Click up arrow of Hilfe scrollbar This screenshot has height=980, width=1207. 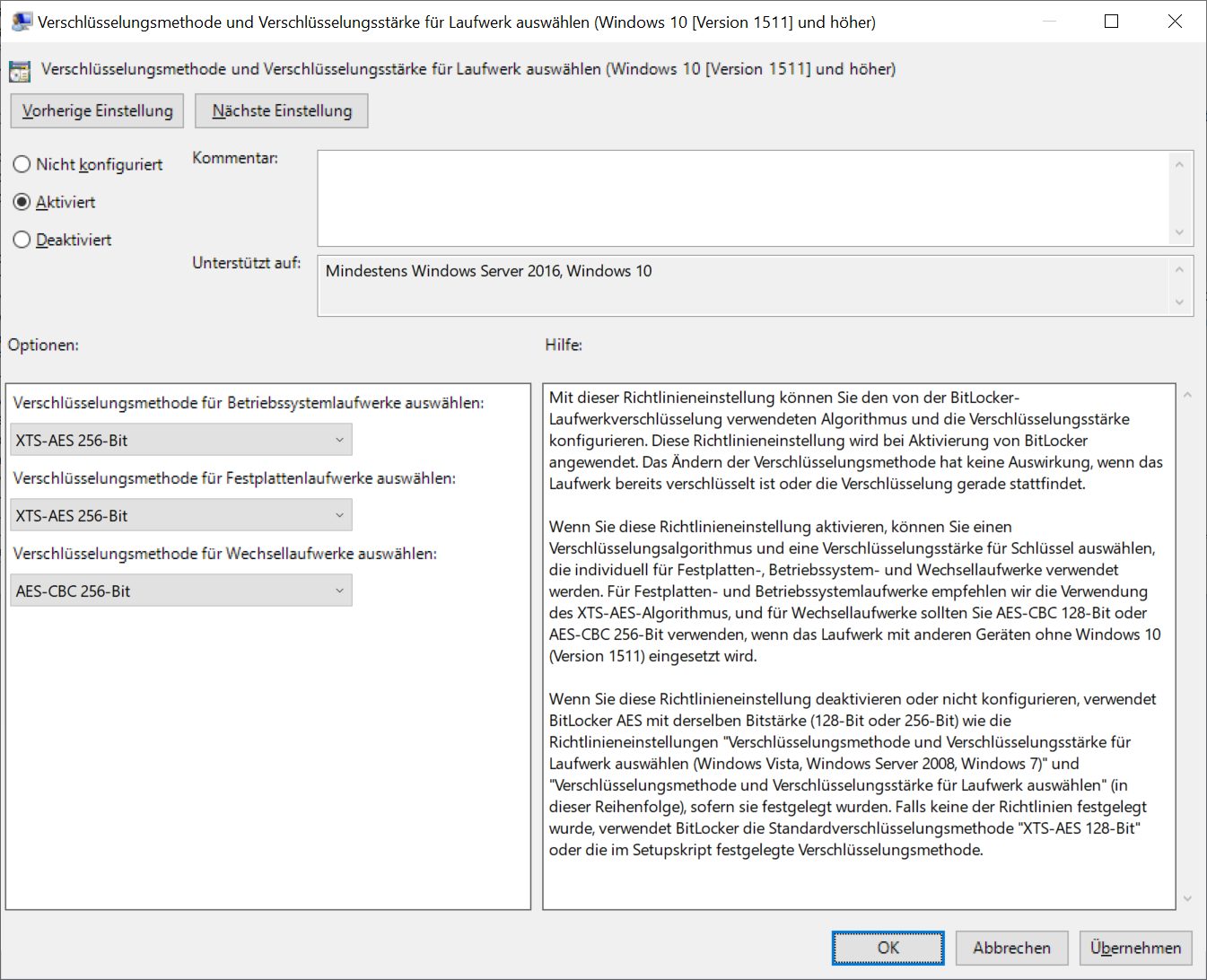click(x=1187, y=395)
